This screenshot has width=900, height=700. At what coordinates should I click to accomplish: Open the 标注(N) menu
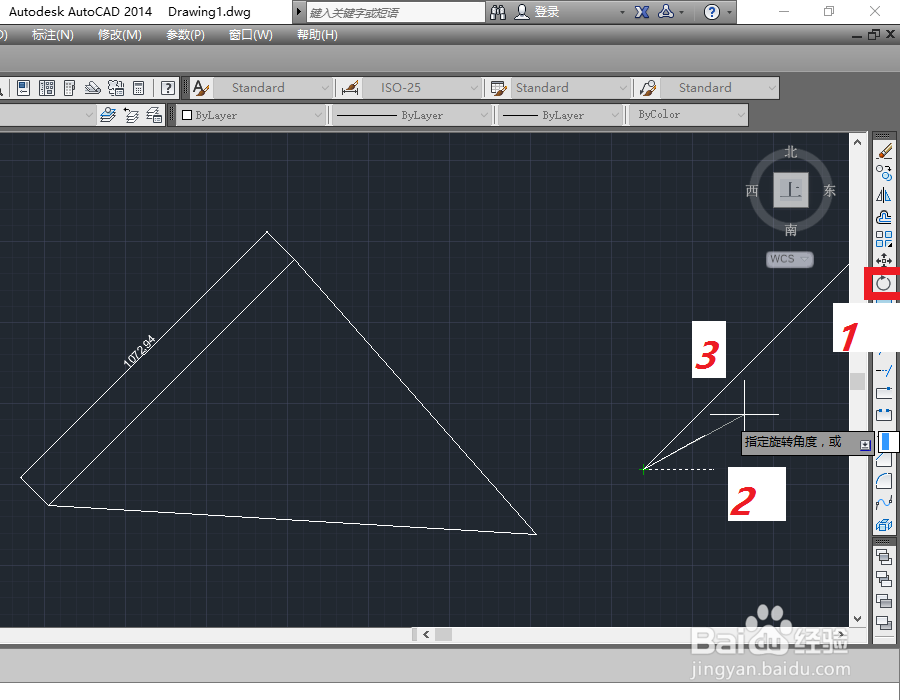click(x=53, y=35)
